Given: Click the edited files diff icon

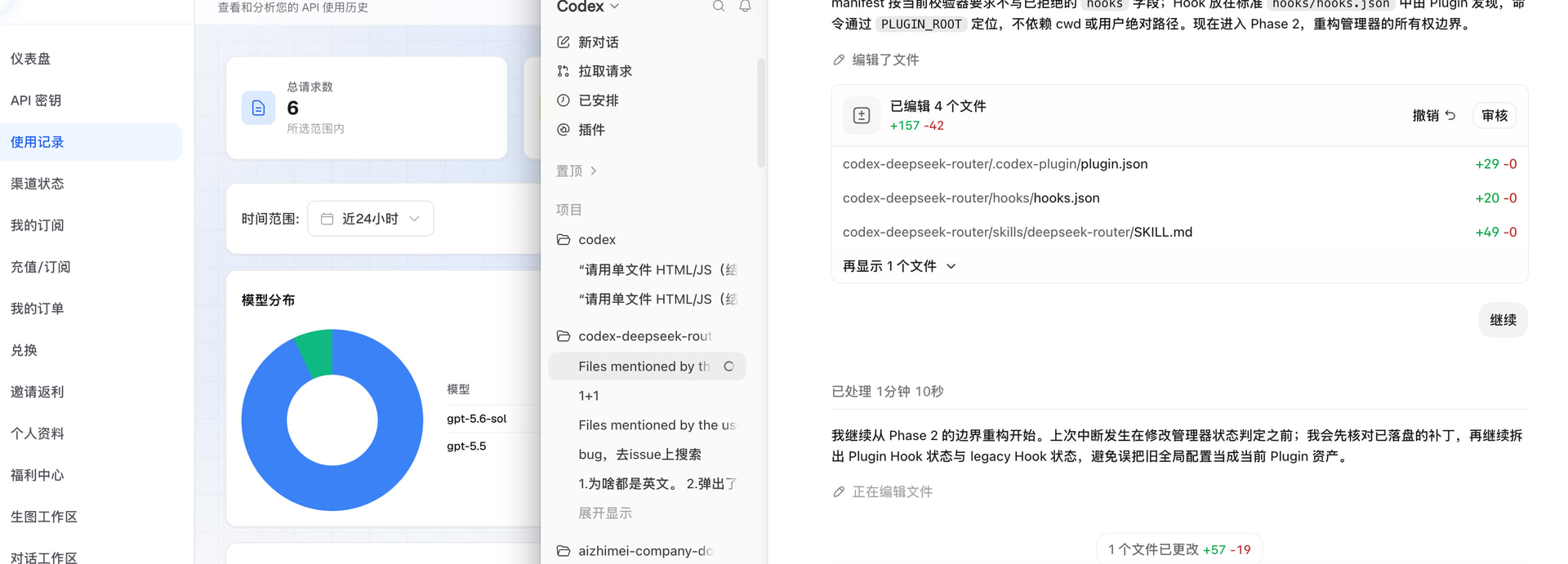Looking at the screenshot, I should click(x=862, y=115).
